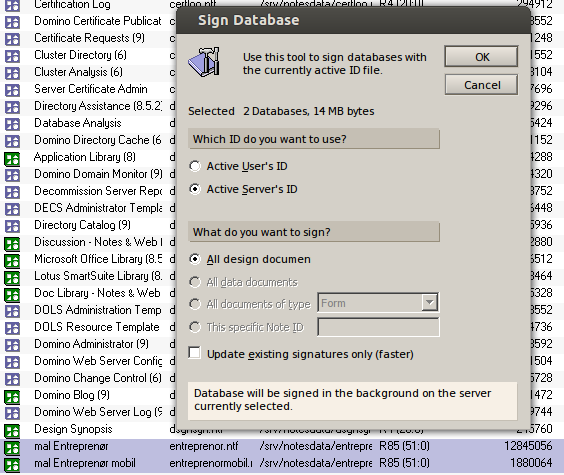Click the Certification Log row title
564x475 pixels.
pos(72,5)
